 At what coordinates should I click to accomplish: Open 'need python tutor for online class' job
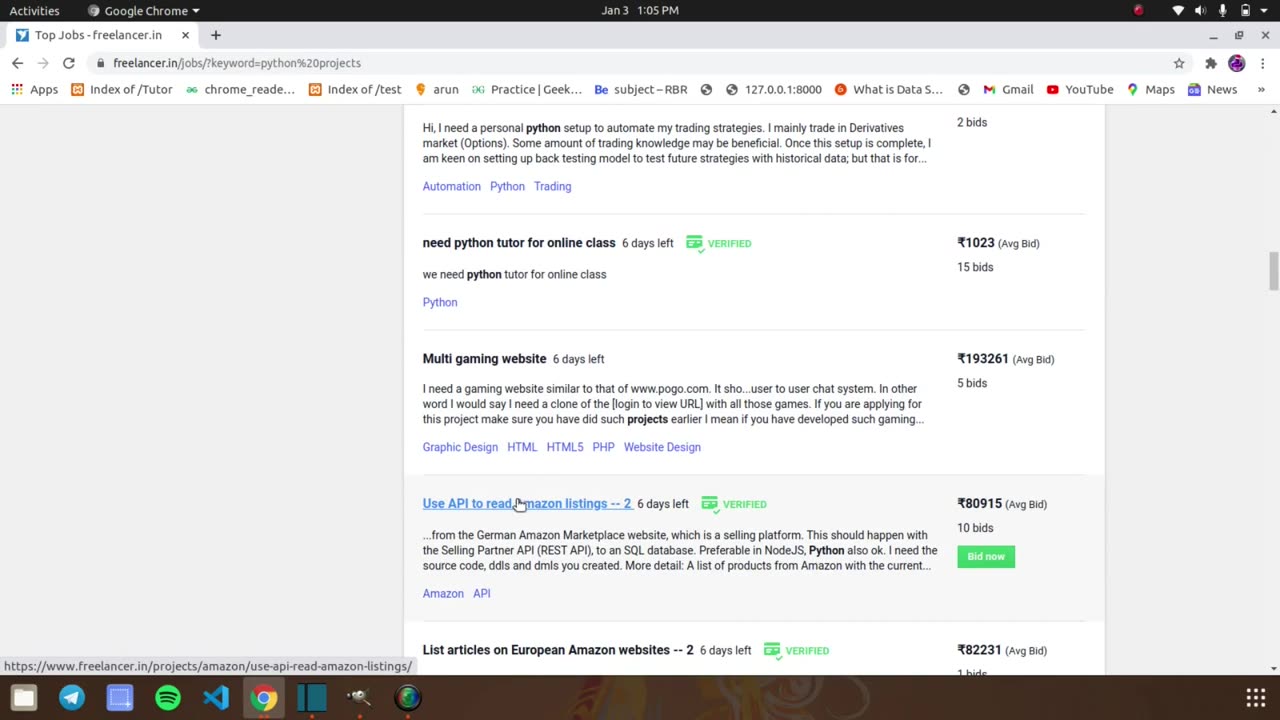(x=518, y=243)
